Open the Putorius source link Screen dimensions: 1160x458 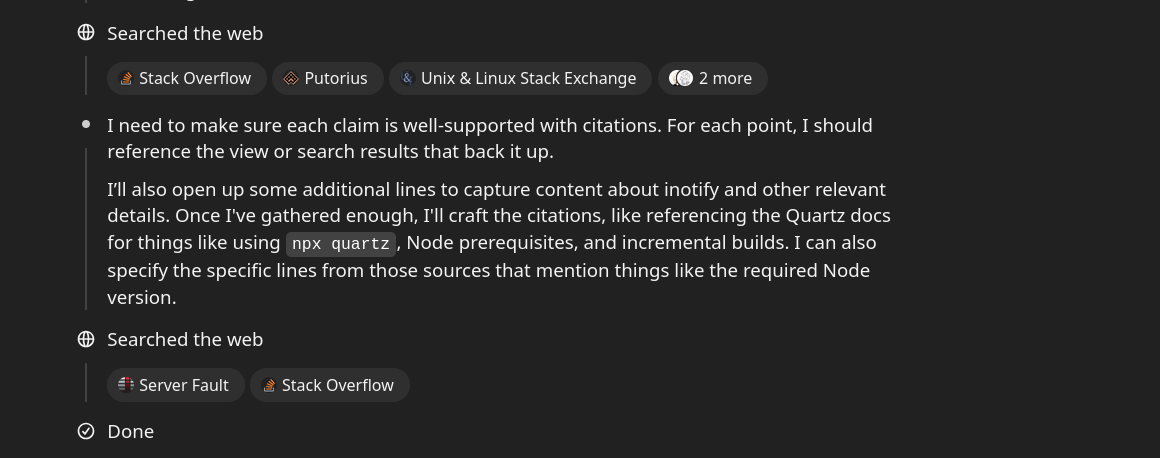328,78
